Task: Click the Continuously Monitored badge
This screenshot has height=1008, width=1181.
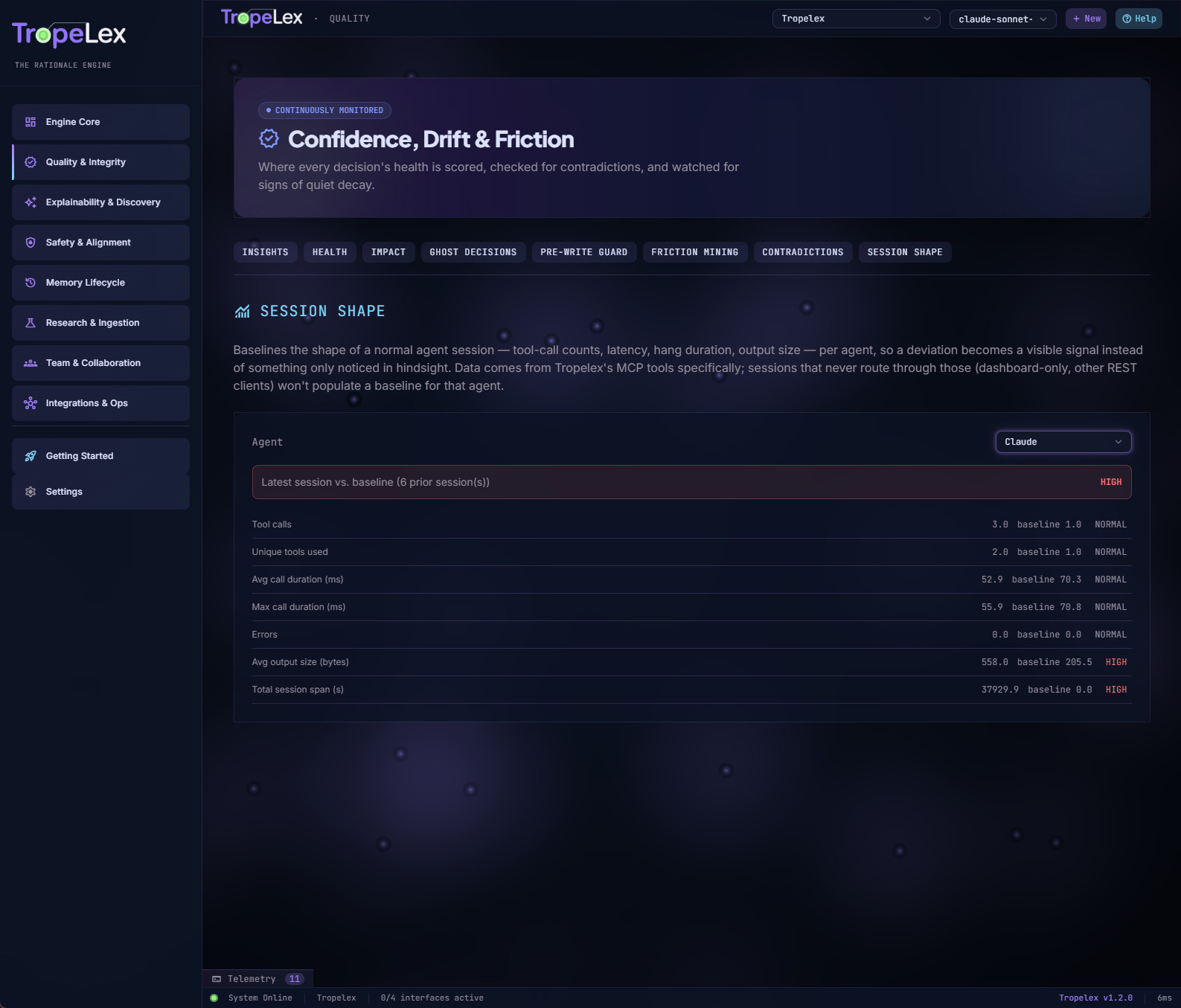Action: (324, 110)
